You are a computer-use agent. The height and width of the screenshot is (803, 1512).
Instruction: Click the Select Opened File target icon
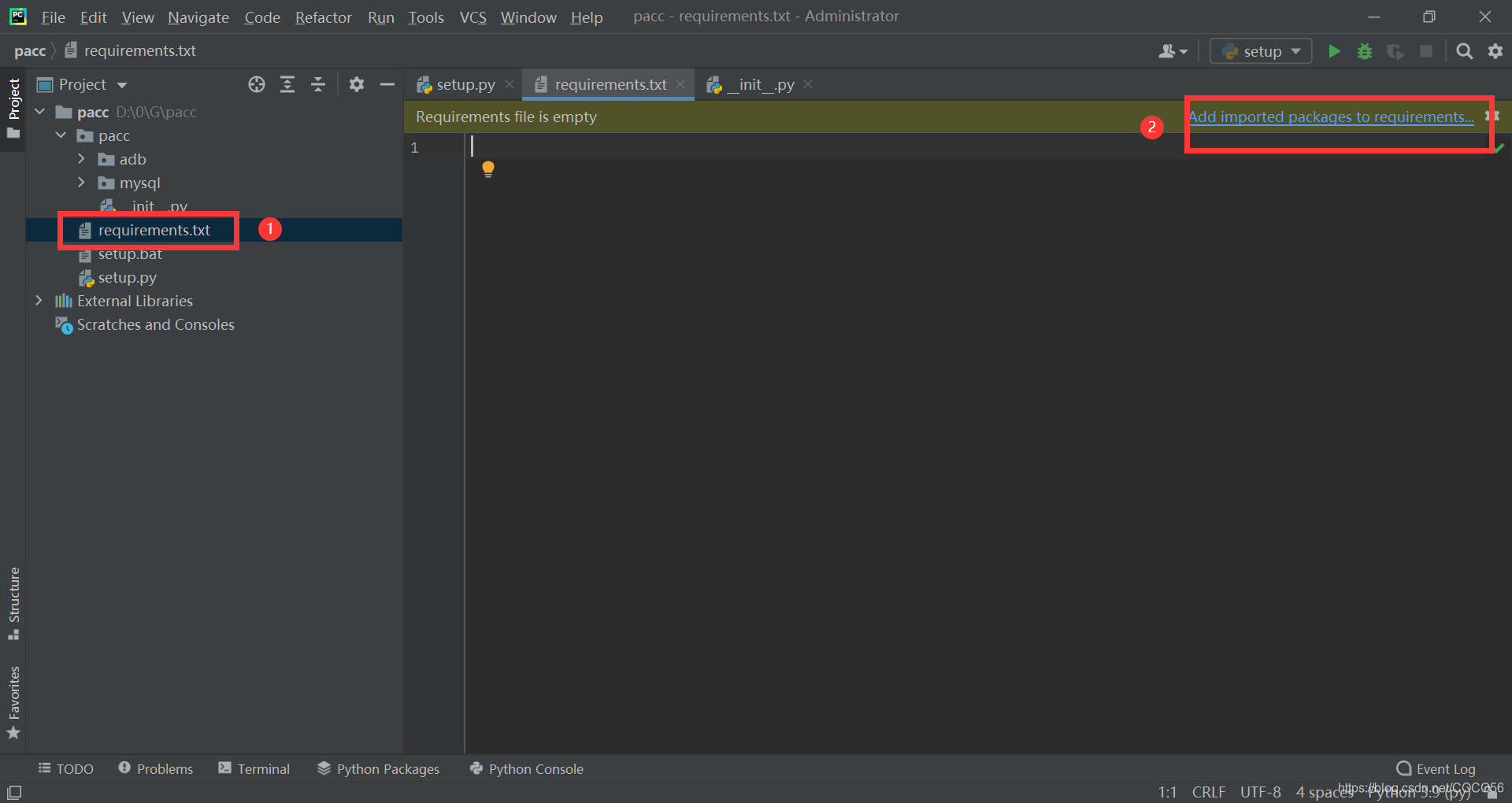257,84
